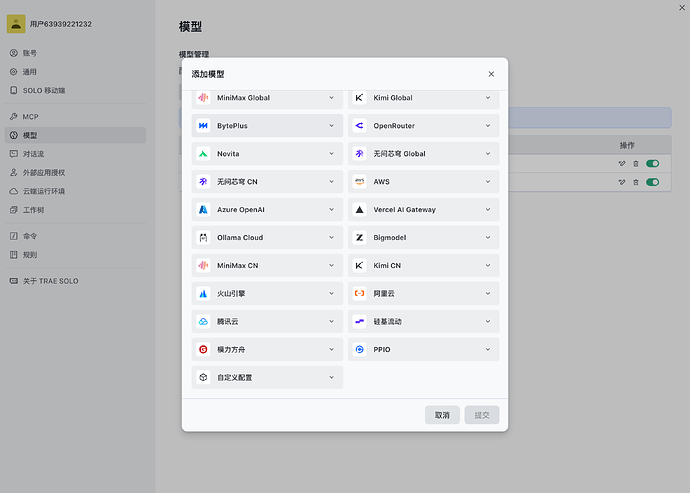
Task: Toggle the first model's enable switch
Action: 653,164
